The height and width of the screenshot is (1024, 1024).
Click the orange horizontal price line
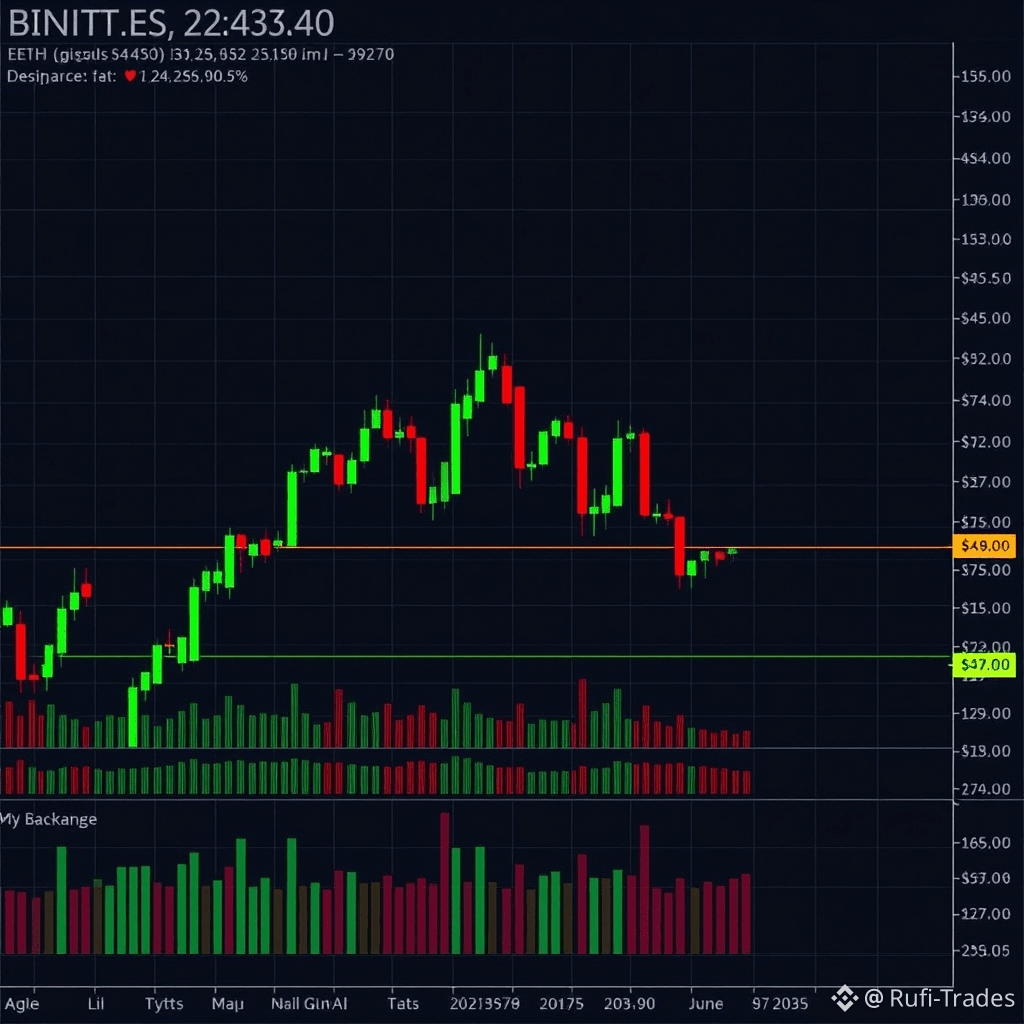pyautogui.click(x=475, y=547)
